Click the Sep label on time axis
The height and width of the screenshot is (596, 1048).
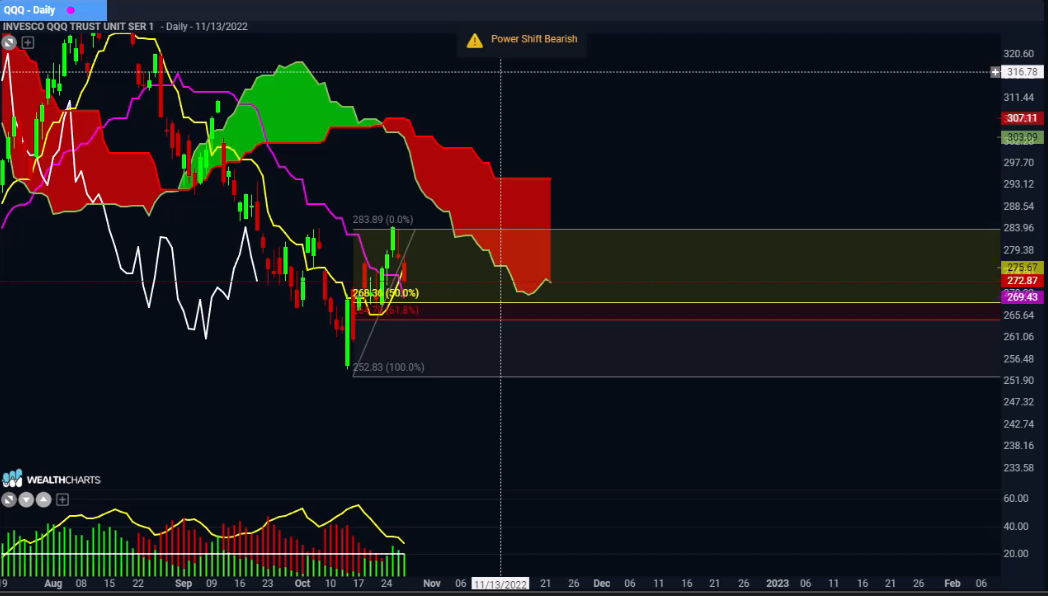[183, 583]
